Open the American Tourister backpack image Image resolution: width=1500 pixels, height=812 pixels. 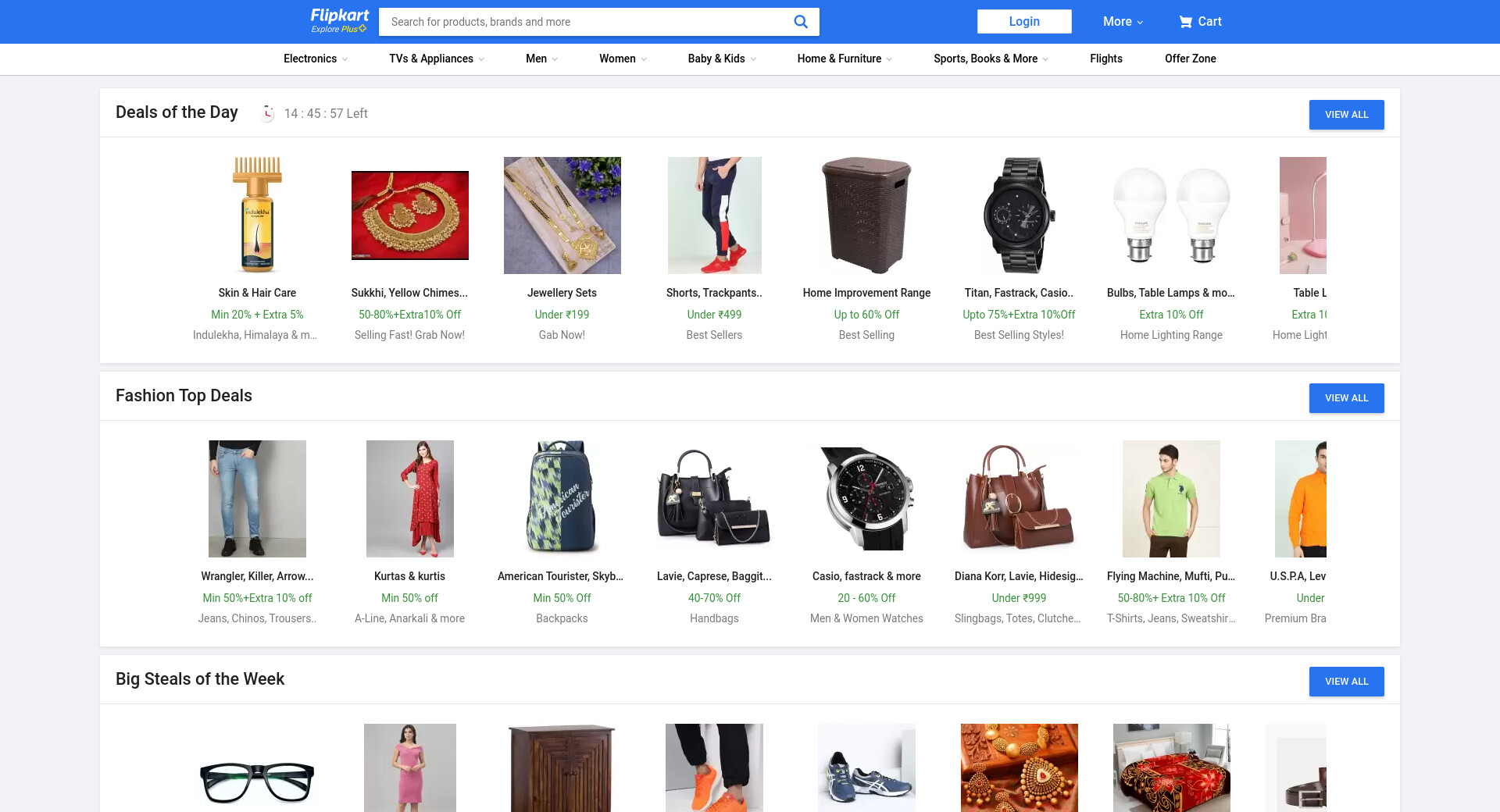562,498
